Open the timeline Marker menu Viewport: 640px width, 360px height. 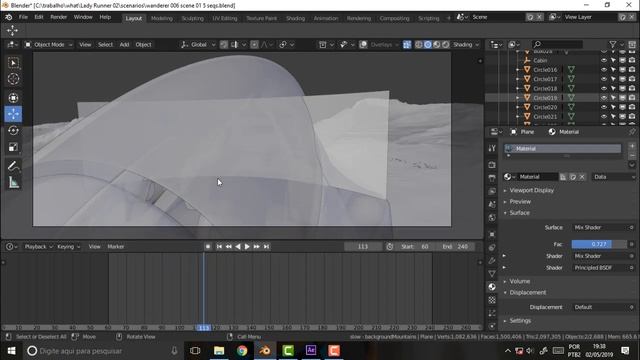pyautogui.click(x=116, y=247)
